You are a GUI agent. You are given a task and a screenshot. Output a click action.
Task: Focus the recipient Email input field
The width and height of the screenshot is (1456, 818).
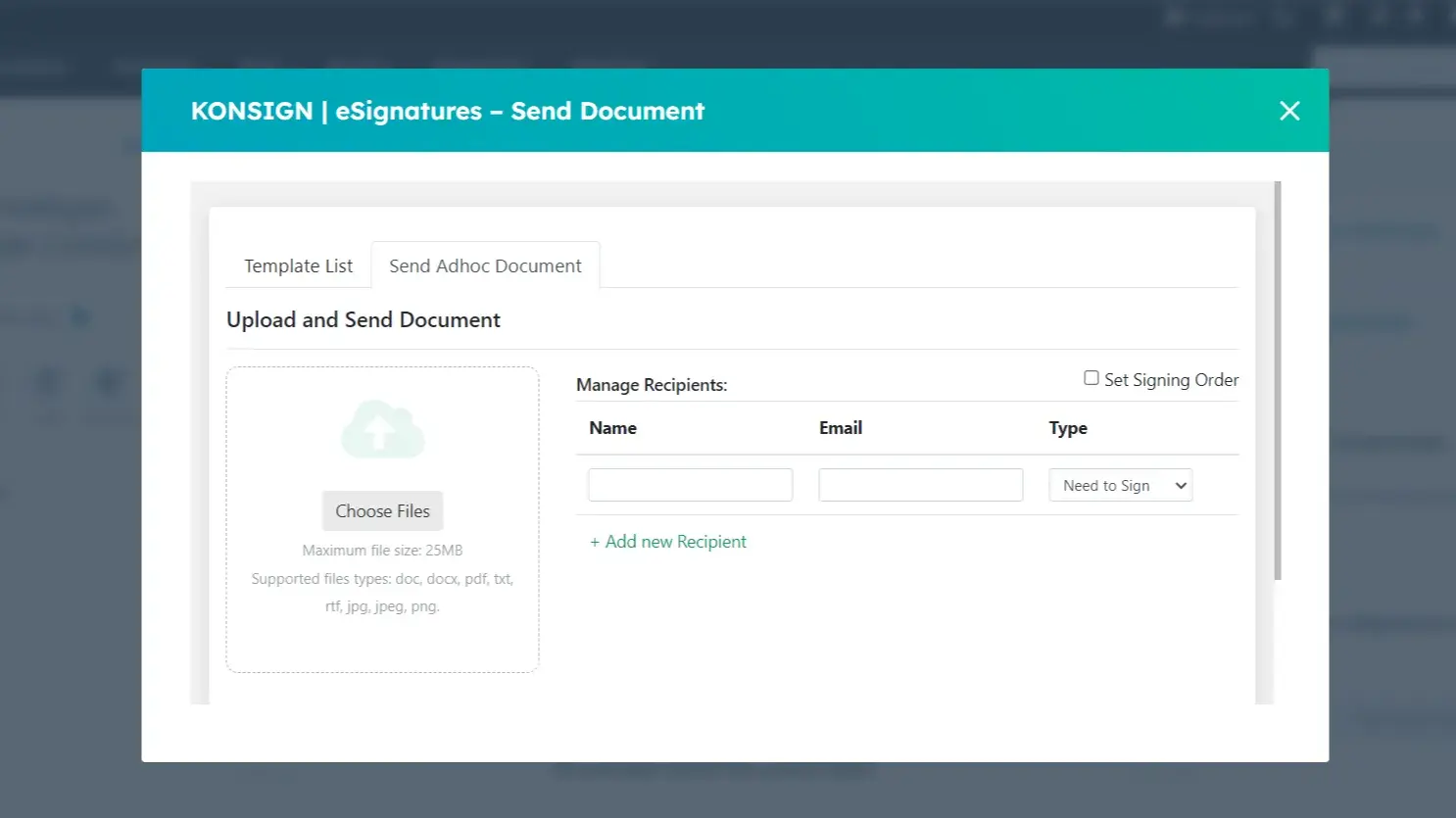click(920, 485)
